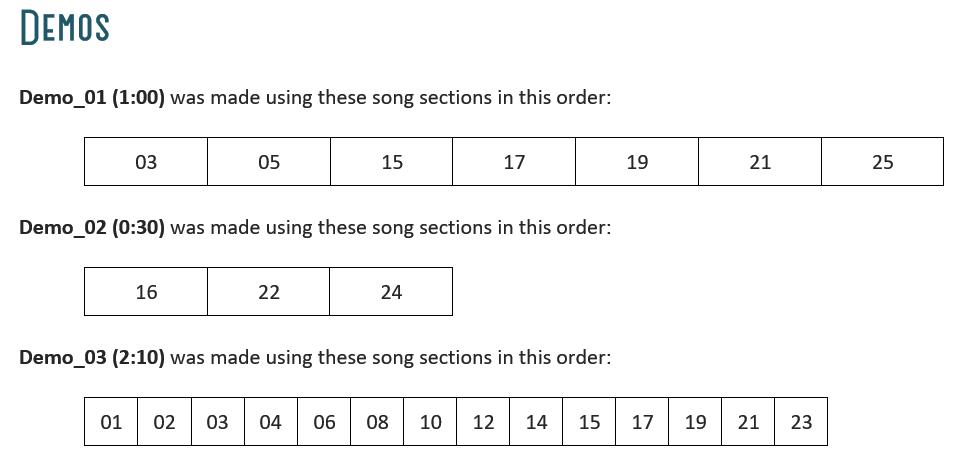Click cell 10 in Demo_03 table
Image resolution: width=967 pixels, height=457 pixels.
click(x=430, y=422)
